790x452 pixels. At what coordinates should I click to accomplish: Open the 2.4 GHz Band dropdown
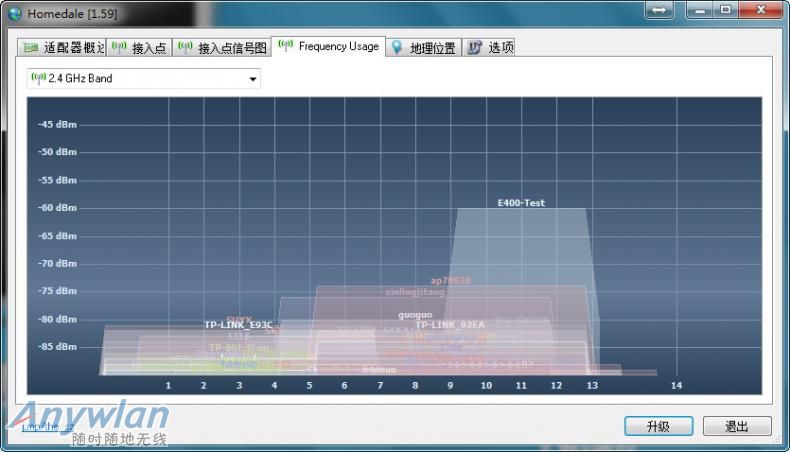click(143, 78)
